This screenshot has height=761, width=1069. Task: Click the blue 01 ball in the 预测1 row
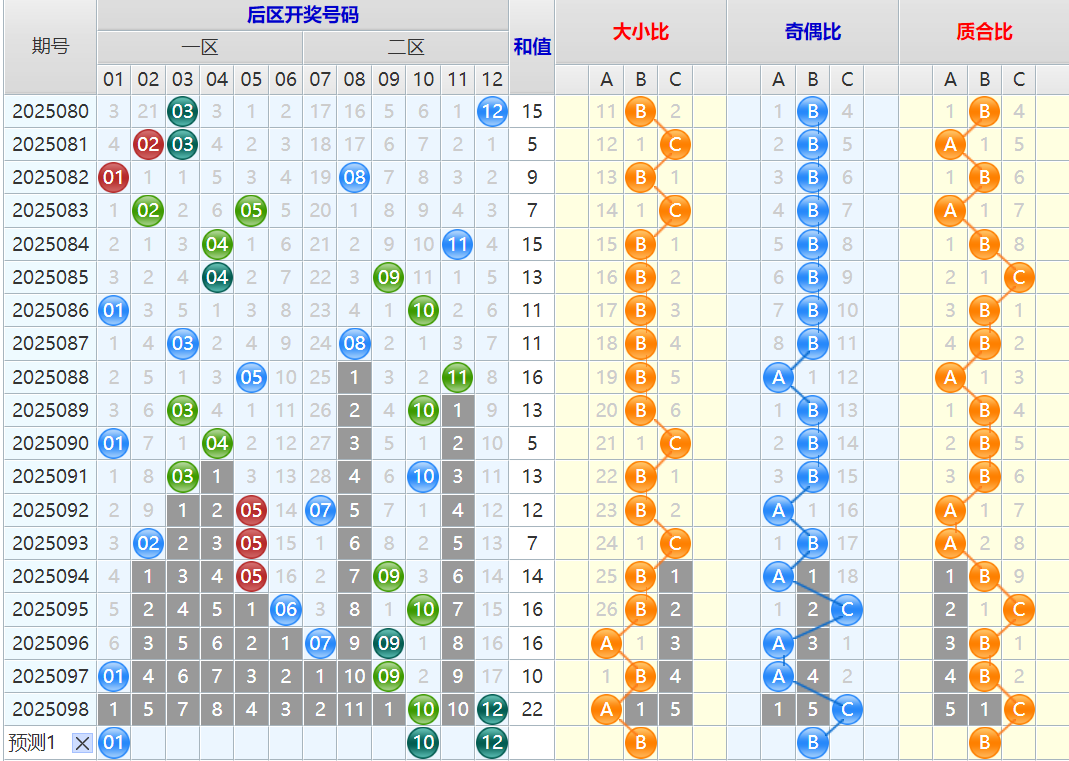pyautogui.click(x=114, y=743)
